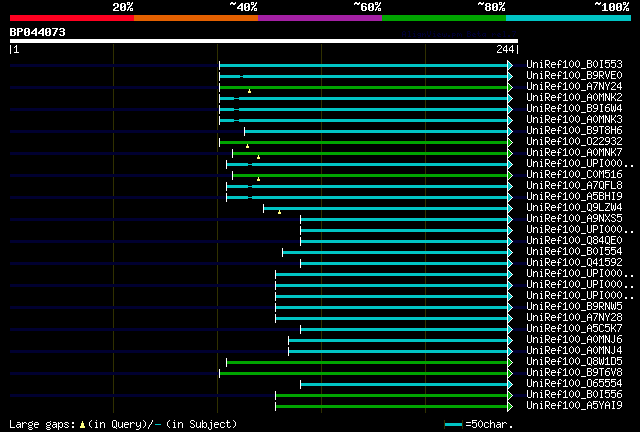Click the green ~80% identity legend segment
The width and height of the screenshot is (640, 432).
point(444,18)
